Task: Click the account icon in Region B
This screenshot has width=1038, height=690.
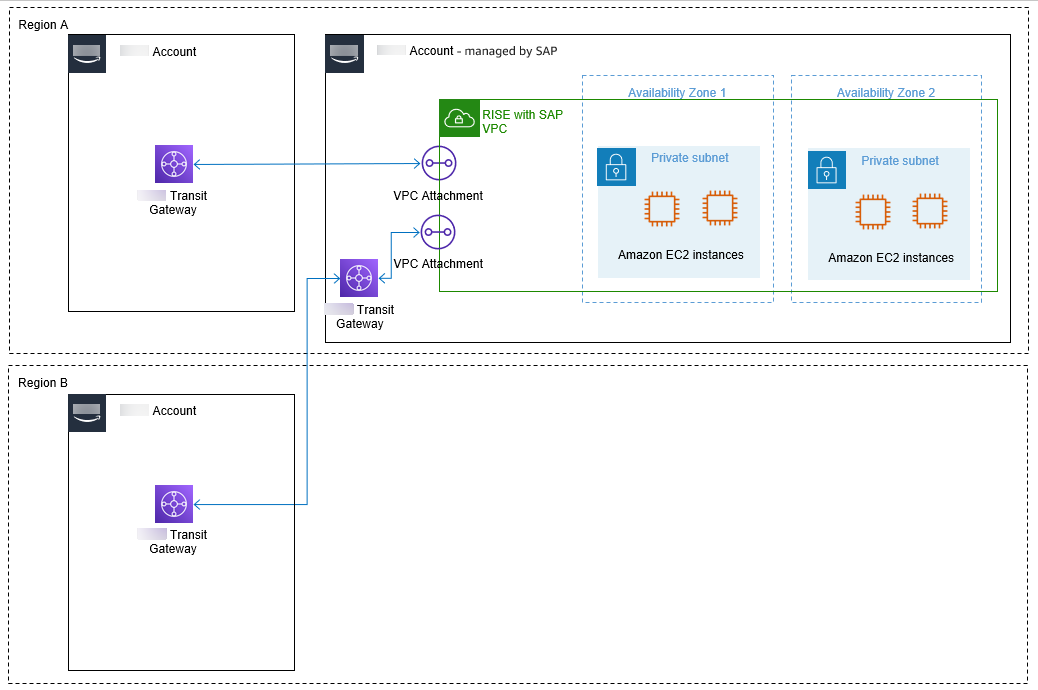Action: [x=87, y=413]
